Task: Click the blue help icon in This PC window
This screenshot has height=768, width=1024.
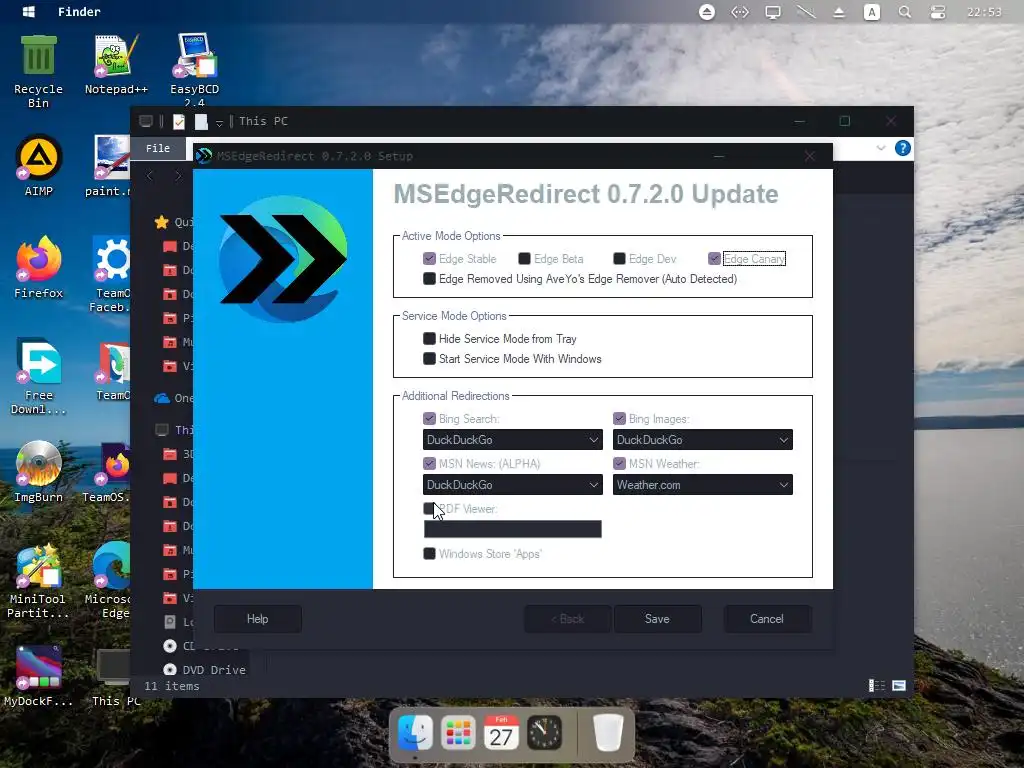Action: point(903,148)
